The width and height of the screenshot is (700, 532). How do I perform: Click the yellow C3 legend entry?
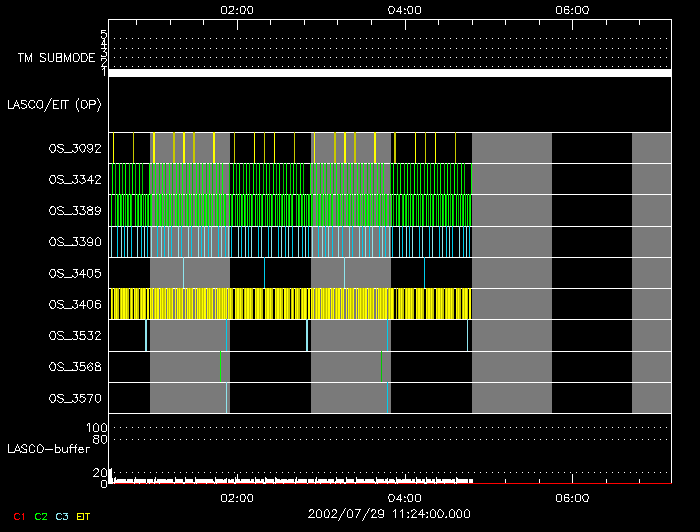pos(62,516)
